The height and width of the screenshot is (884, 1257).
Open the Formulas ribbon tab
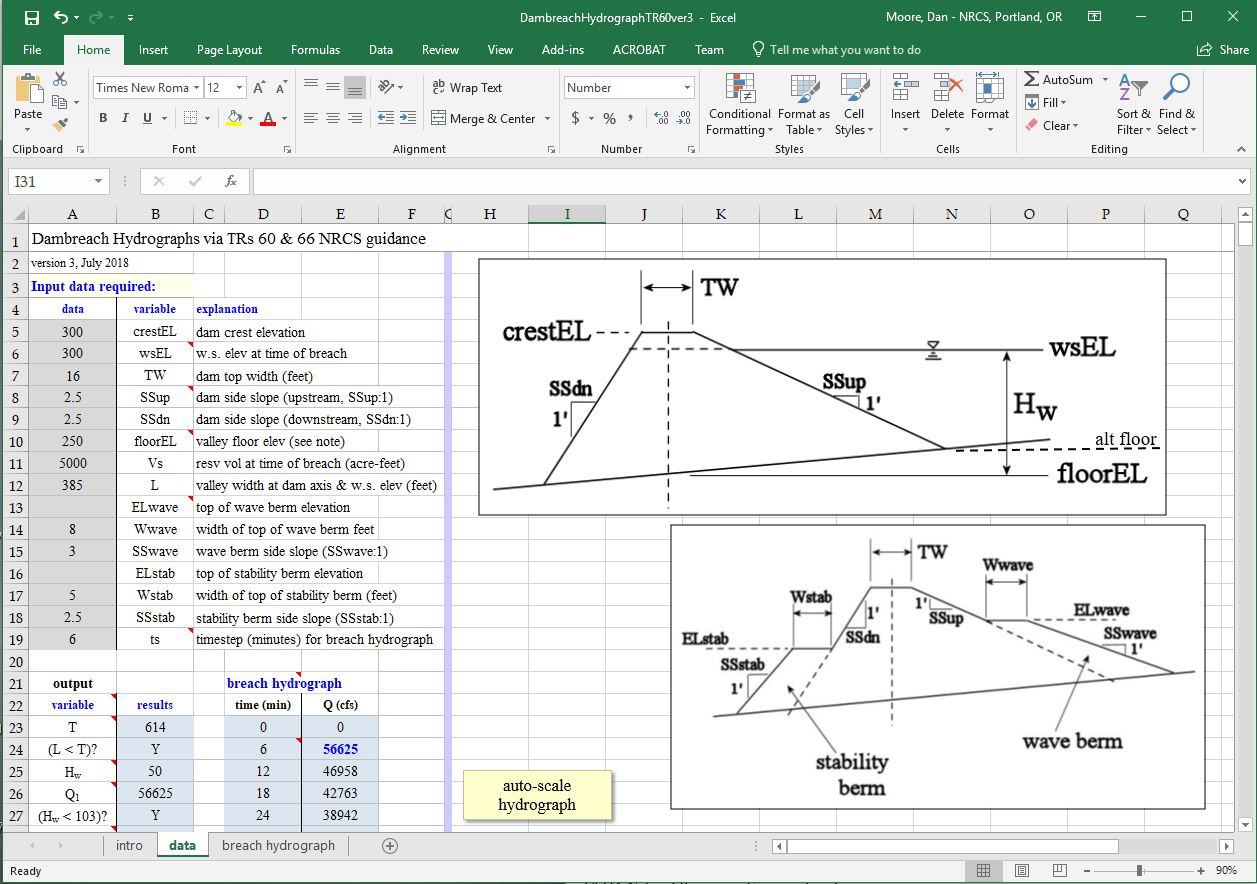pyautogui.click(x=315, y=50)
